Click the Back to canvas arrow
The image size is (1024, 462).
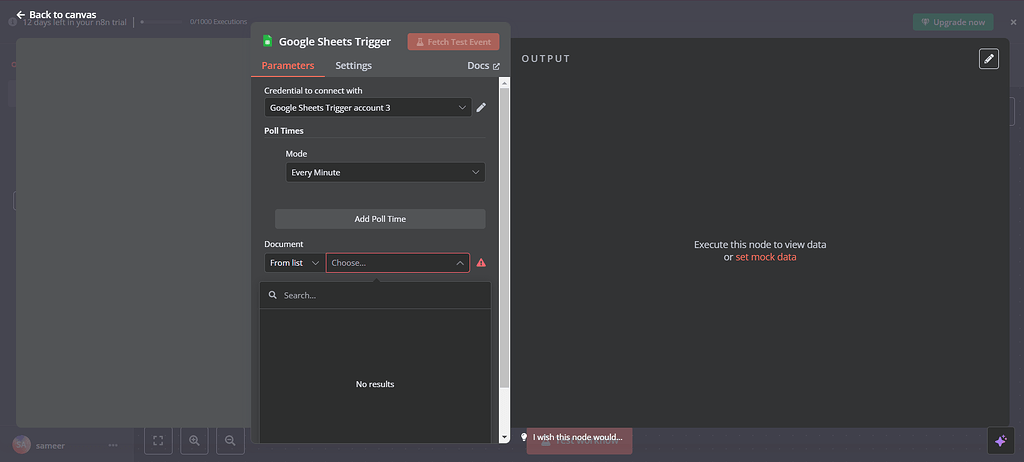(x=21, y=15)
